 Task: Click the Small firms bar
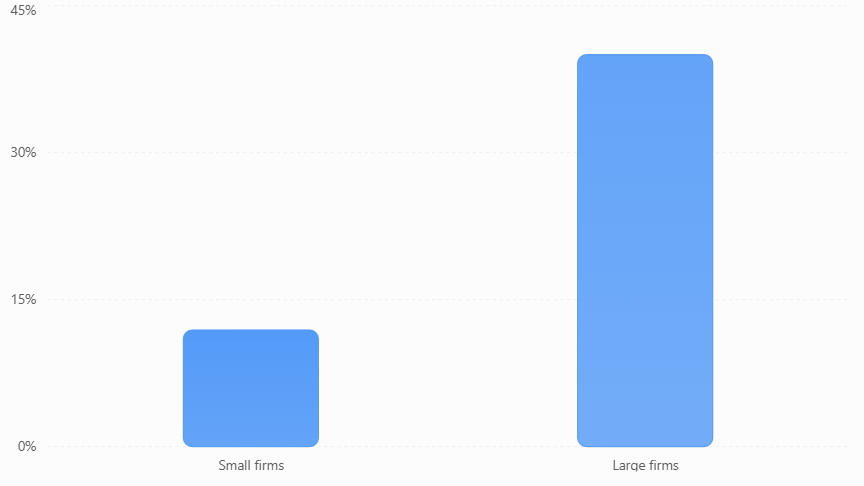pyautogui.click(x=251, y=388)
